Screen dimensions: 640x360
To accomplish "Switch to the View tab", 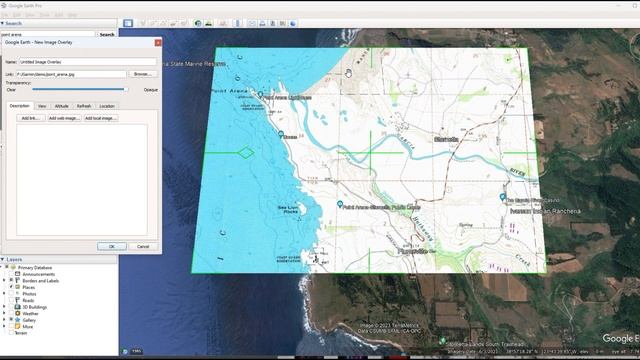I will 42,106.
